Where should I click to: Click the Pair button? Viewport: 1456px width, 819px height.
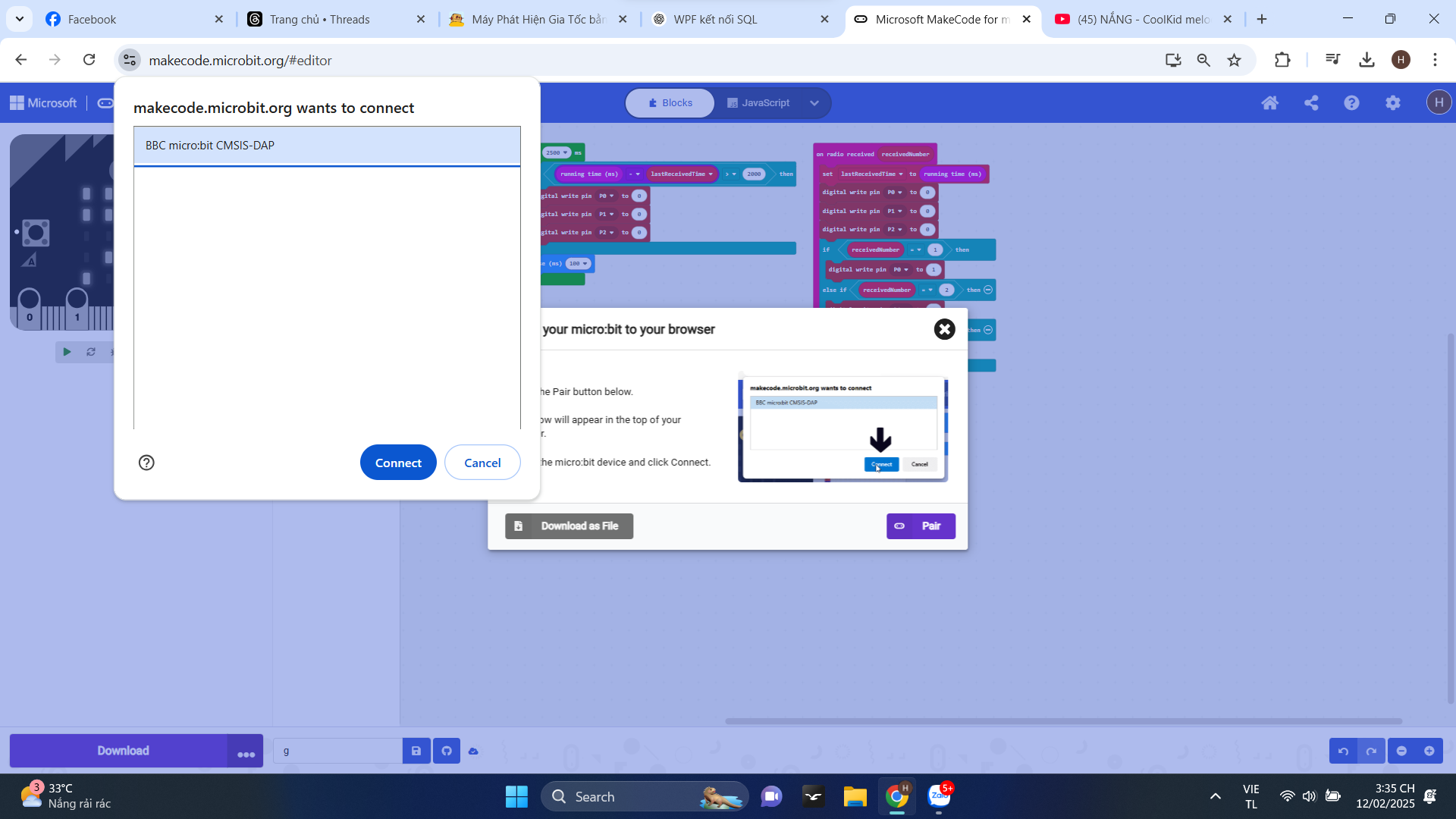pos(921,526)
